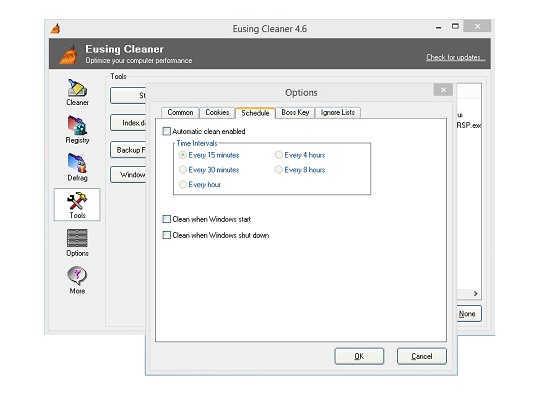Select Every 4 hours interval

tap(279, 155)
